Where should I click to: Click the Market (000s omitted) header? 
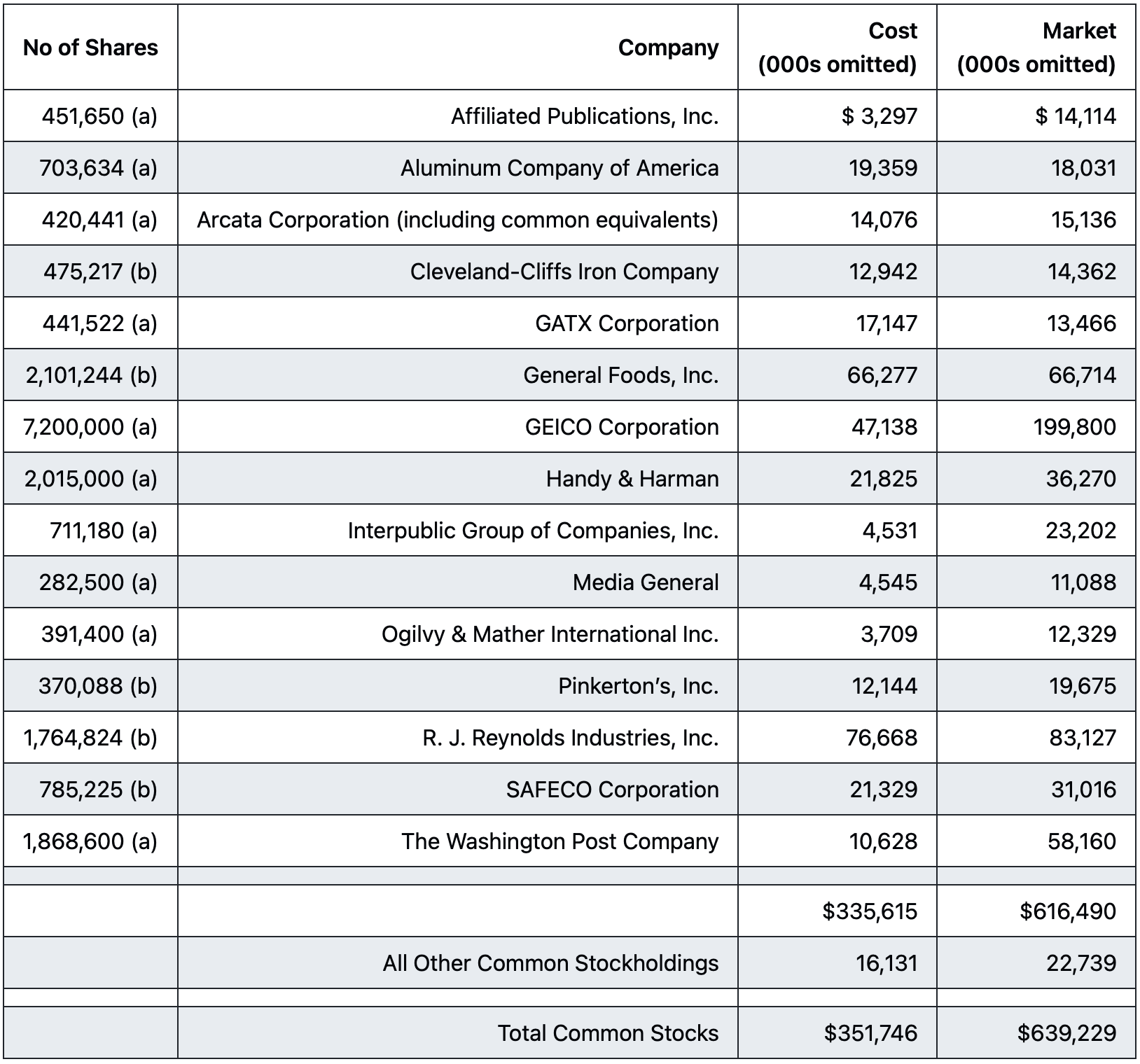click(1036, 48)
